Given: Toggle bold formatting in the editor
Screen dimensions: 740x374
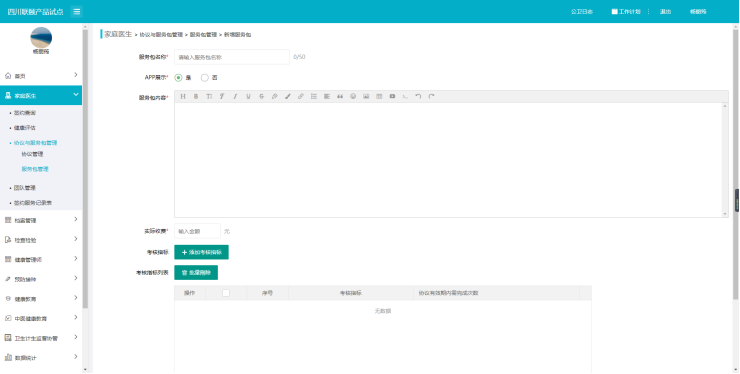Looking at the screenshot, I should tap(196, 96).
